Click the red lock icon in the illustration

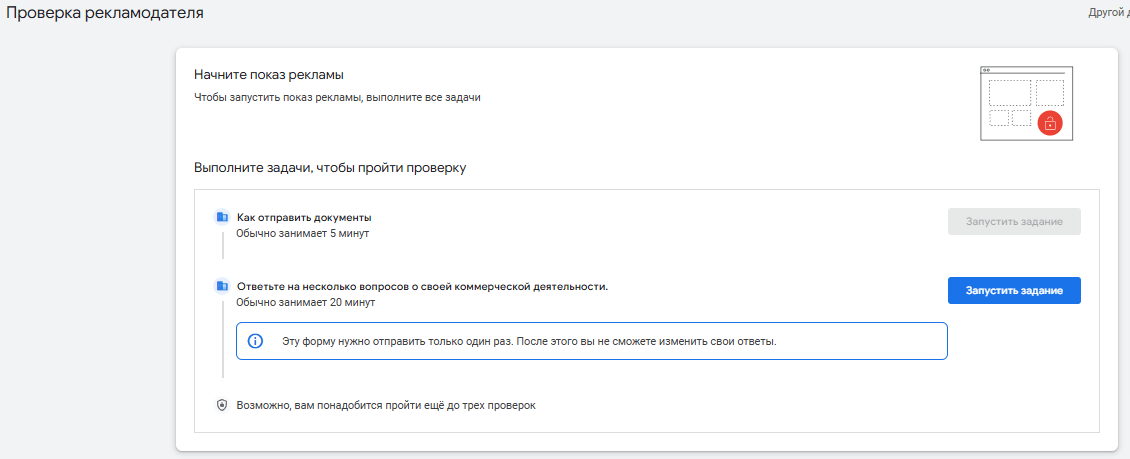point(1049,123)
